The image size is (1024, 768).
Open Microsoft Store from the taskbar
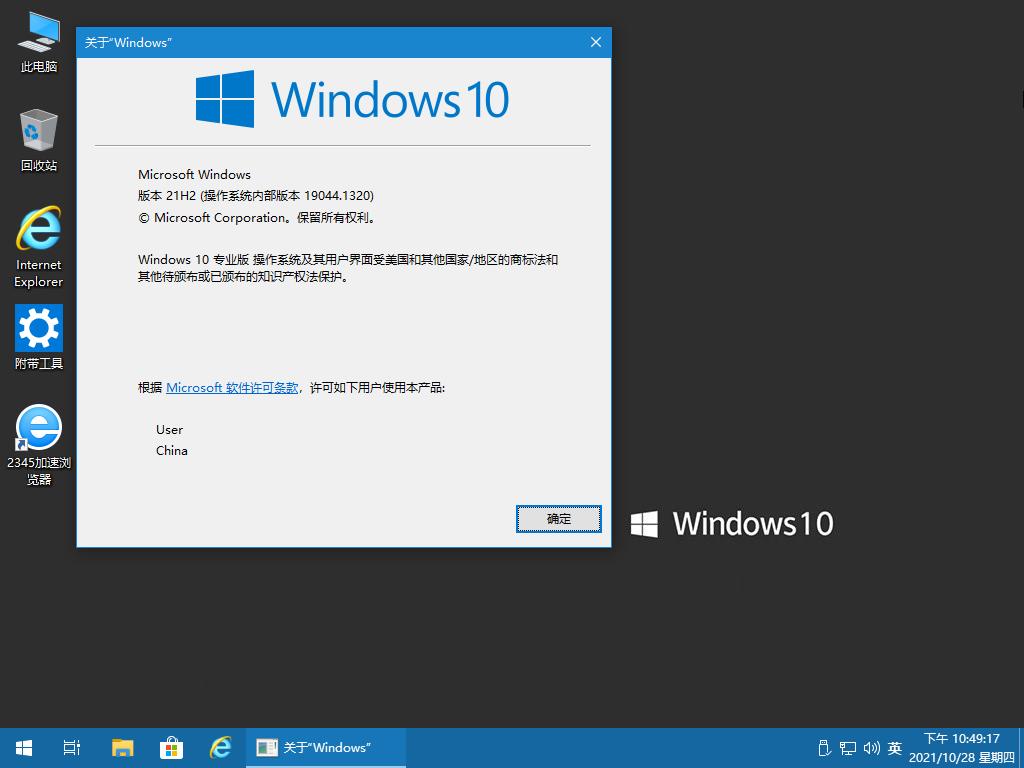click(171, 748)
